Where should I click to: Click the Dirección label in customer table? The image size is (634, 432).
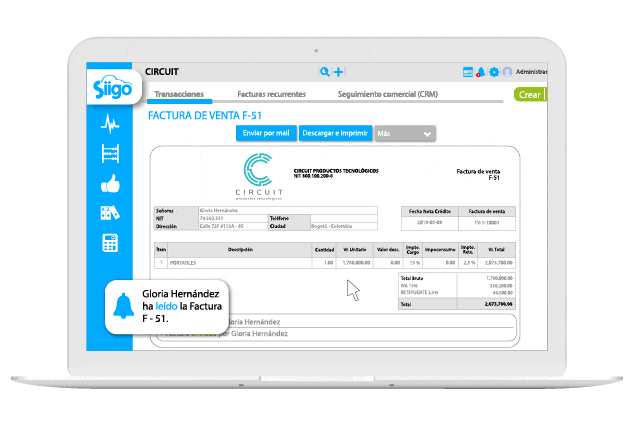(x=166, y=226)
